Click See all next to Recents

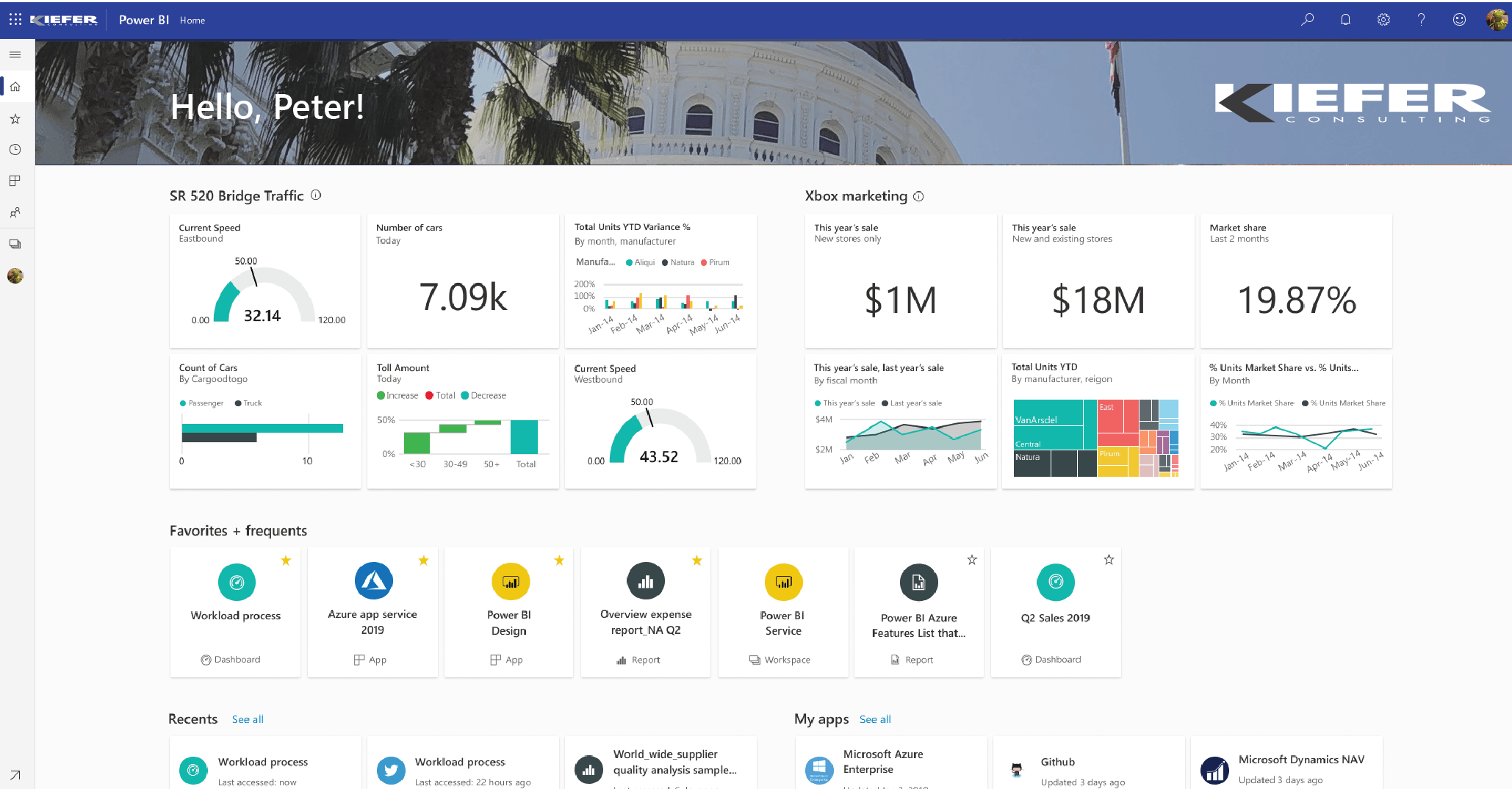[248, 719]
